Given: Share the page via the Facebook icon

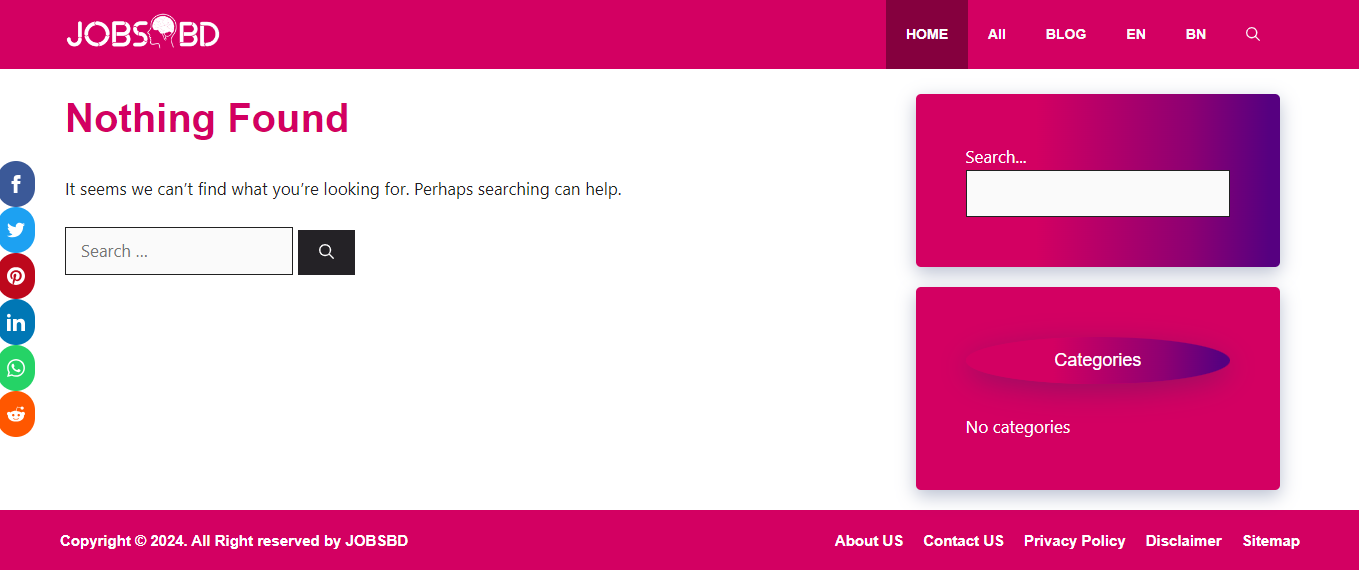Looking at the screenshot, I should coord(16,184).
